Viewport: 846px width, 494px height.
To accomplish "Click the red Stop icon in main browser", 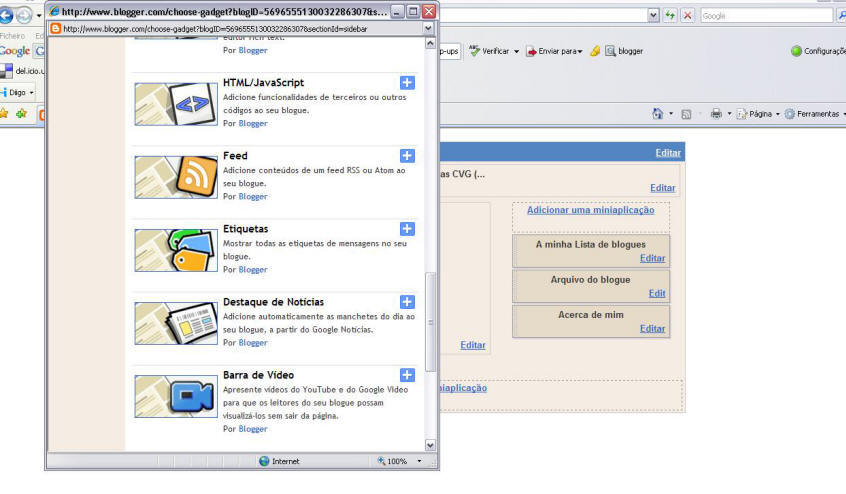I will tap(687, 16).
